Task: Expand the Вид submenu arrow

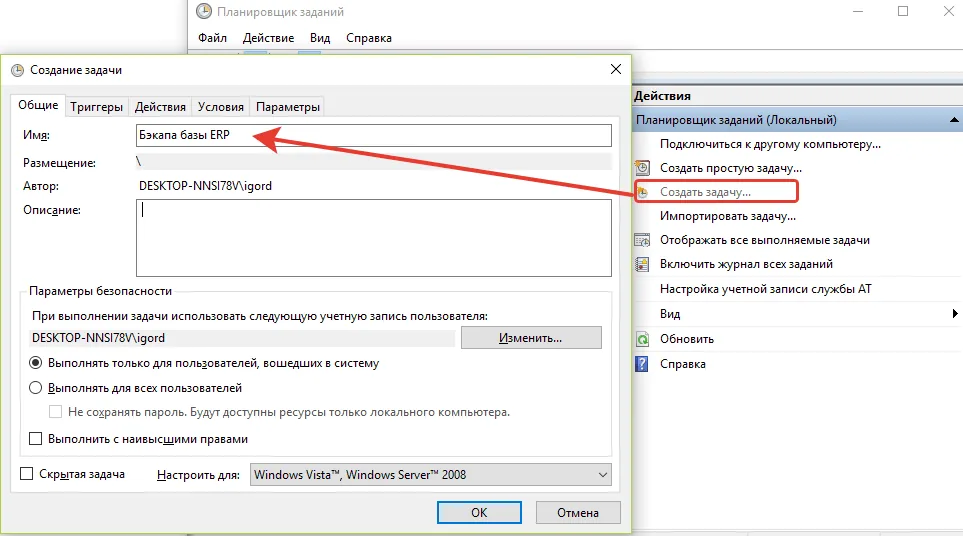Action: tap(955, 314)
